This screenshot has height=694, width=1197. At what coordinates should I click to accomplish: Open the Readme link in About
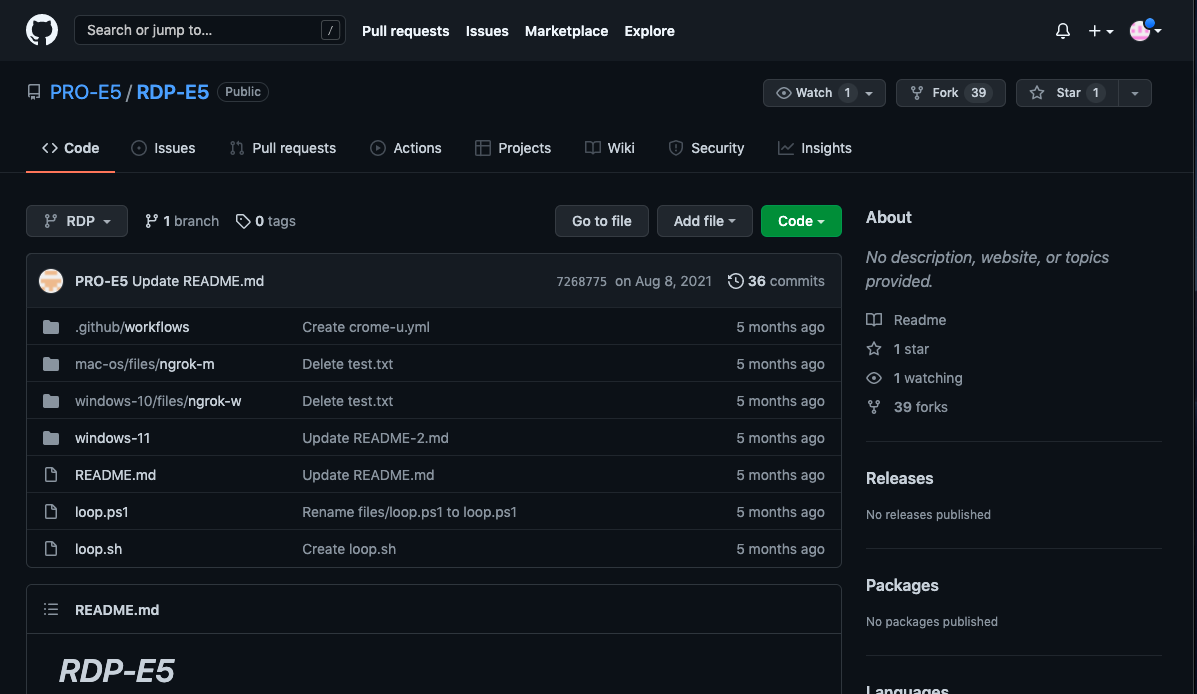click(906, 320)
